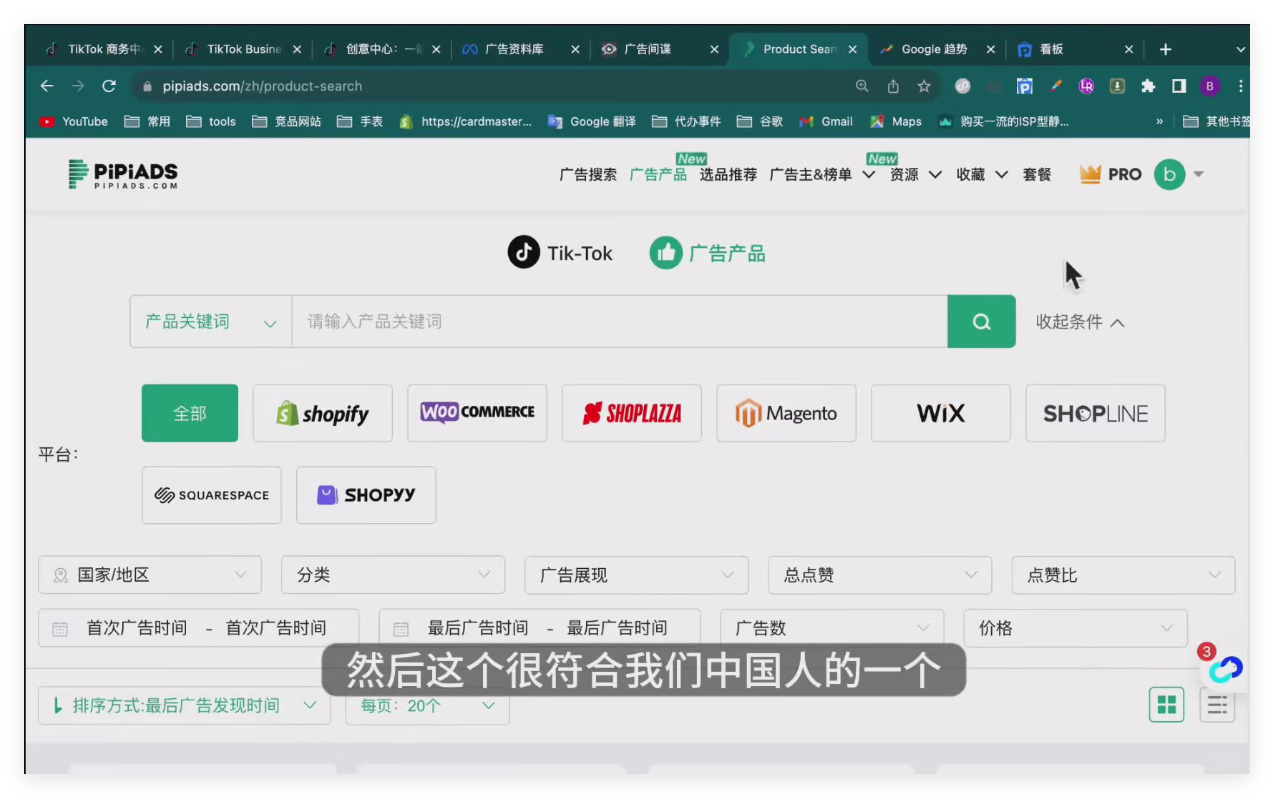The image size is (1274, 798).
Task: Open the green user avatar 'b'
Action: (1169, 174)
